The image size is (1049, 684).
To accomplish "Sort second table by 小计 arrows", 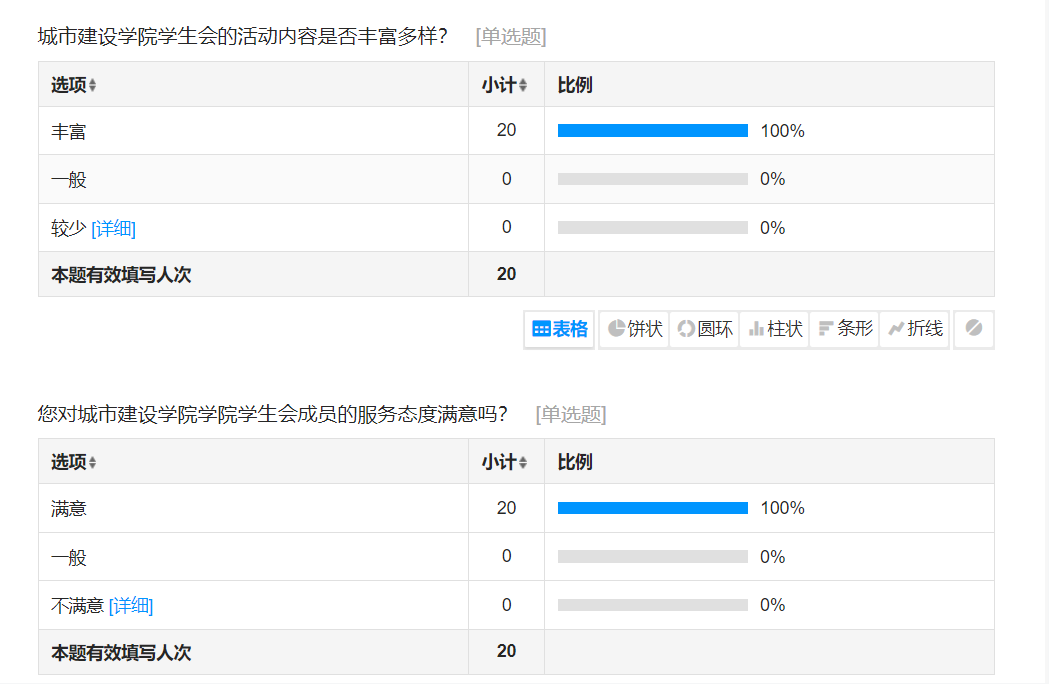I will [x=522, y=462].
